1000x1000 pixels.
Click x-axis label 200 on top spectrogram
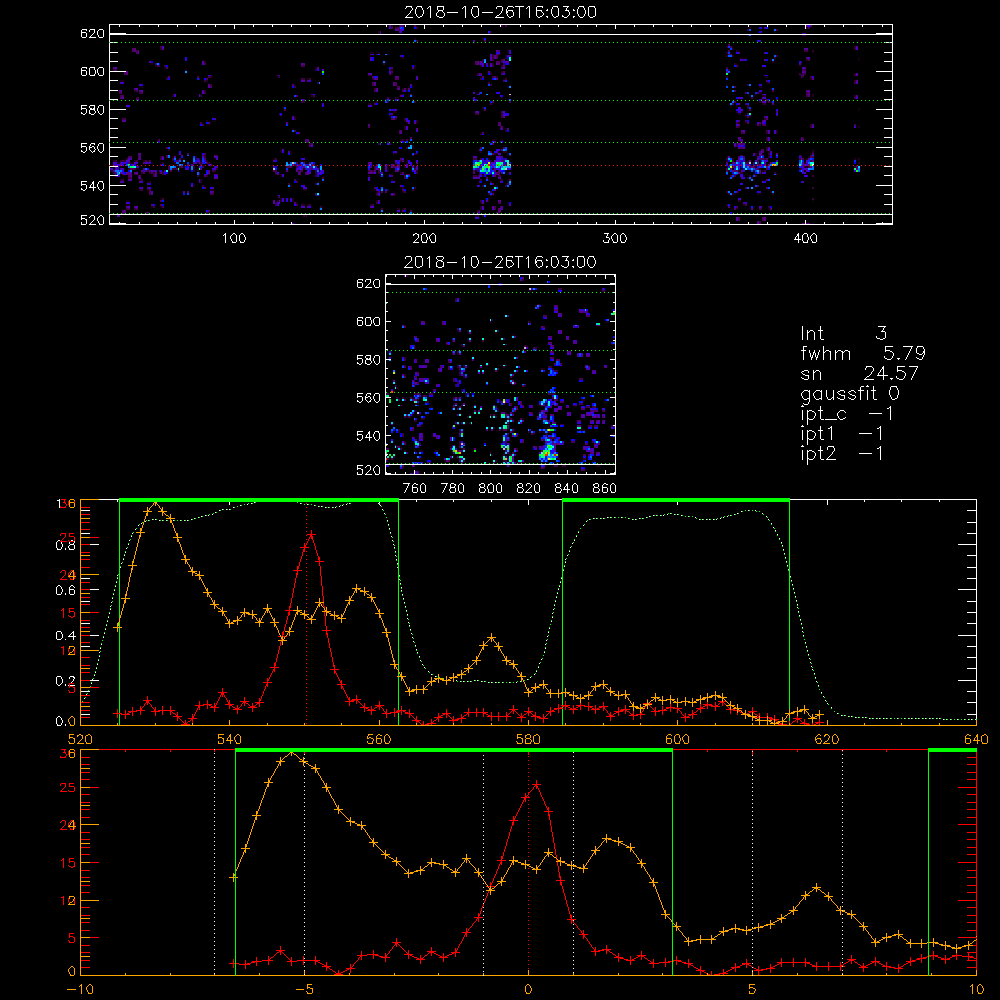coord(424,239)
